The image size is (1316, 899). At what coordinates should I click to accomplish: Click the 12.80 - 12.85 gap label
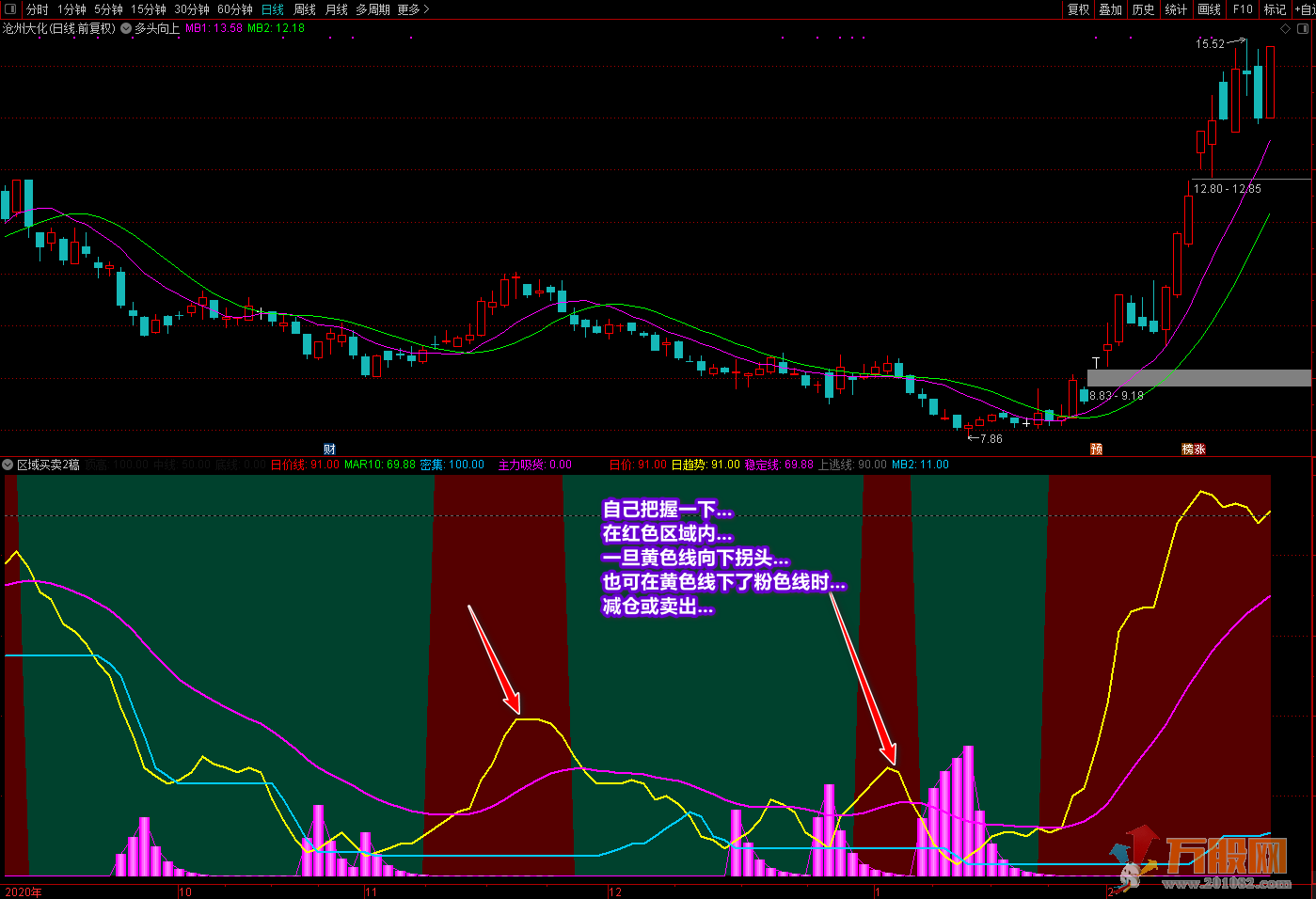coord(1228,189)
